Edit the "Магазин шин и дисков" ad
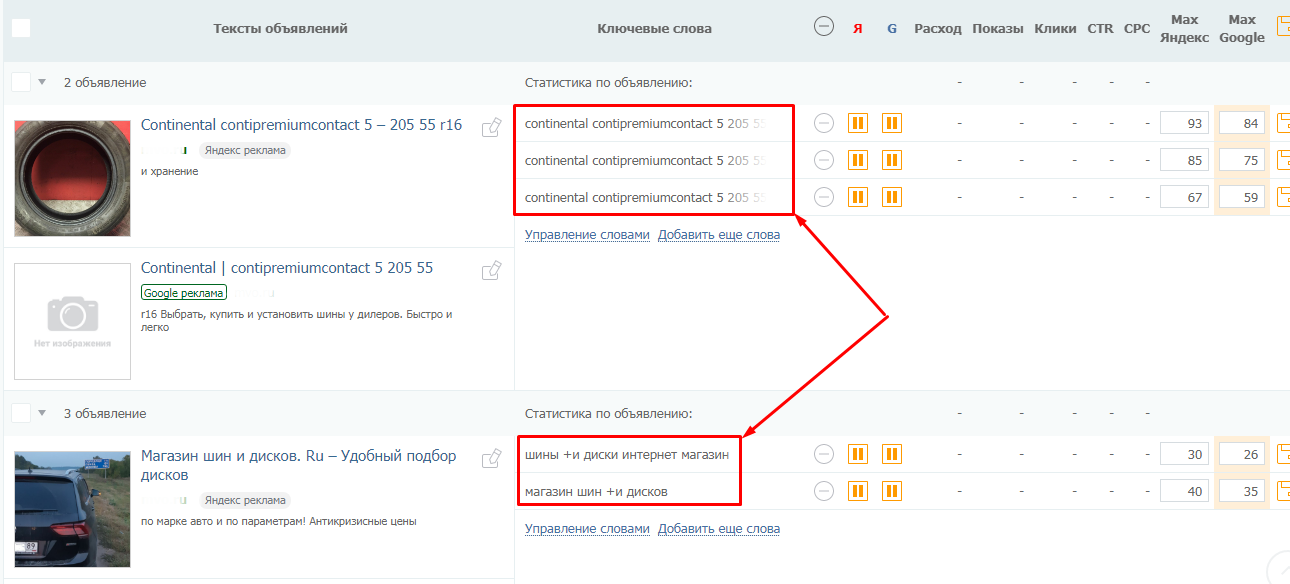The height and width of the screenshot is (584, 1290). point(492,458)
